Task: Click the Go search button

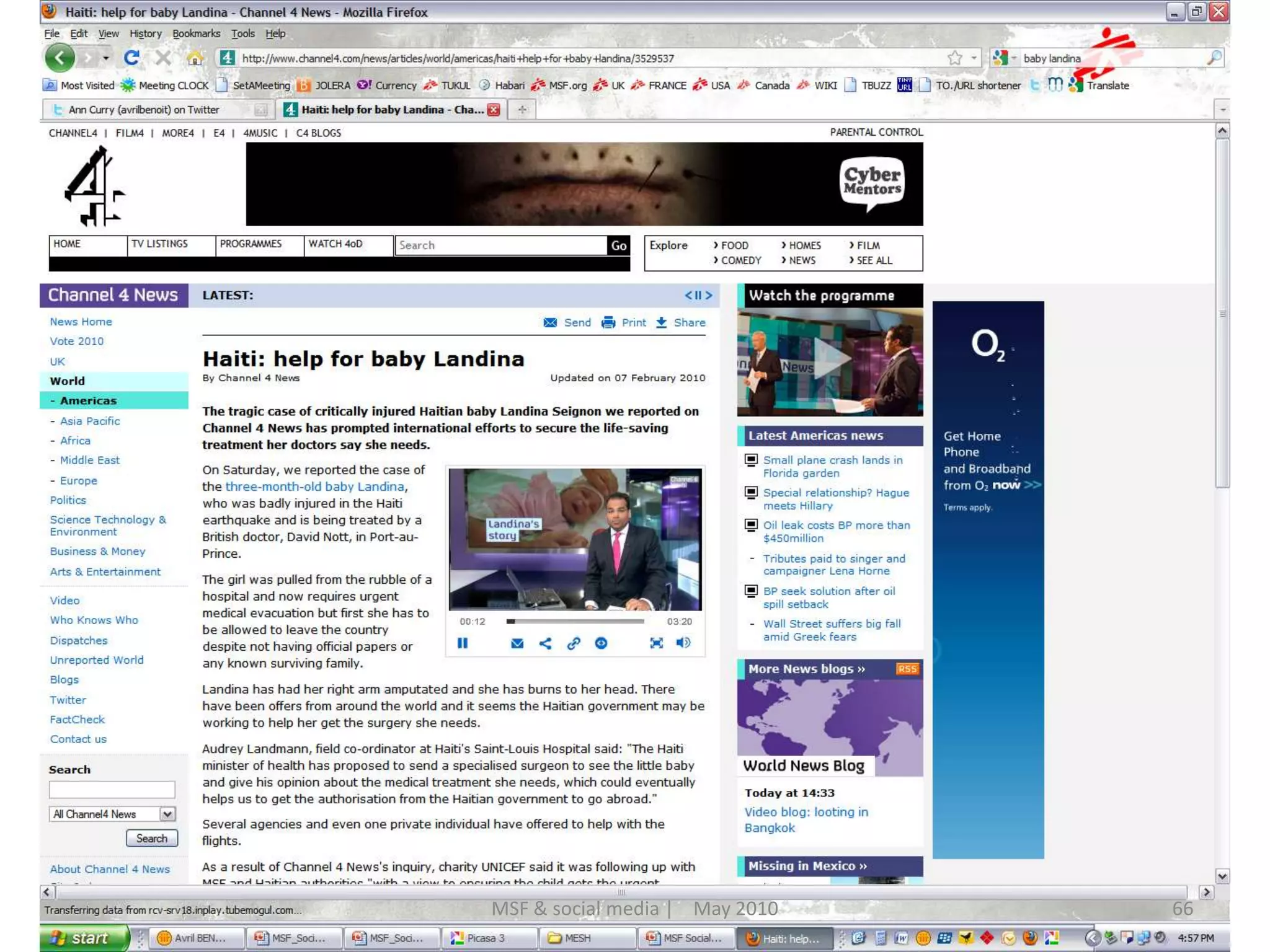Action: [618, 245]
